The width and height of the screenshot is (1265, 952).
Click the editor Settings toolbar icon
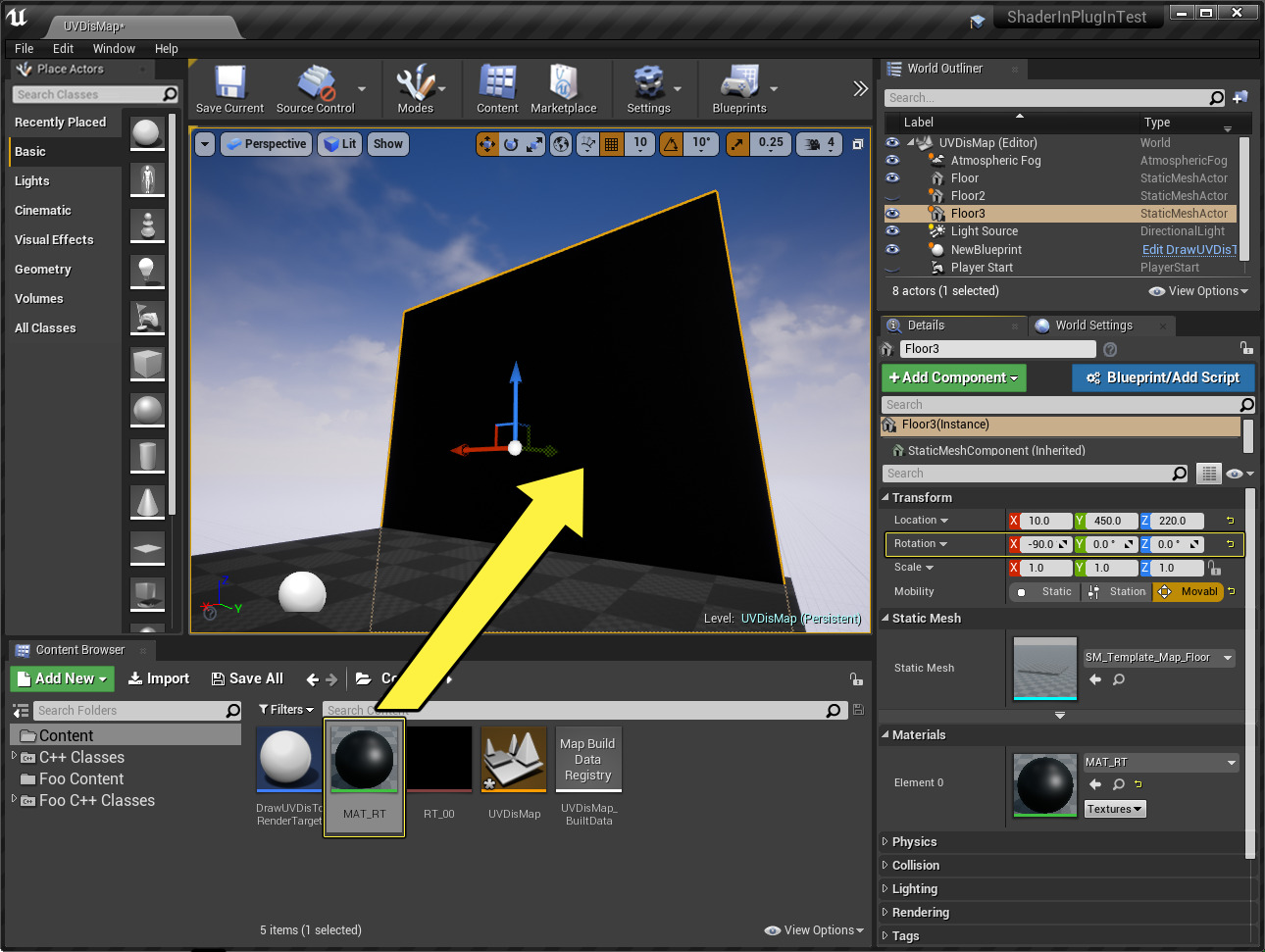(x=648, y=84)
